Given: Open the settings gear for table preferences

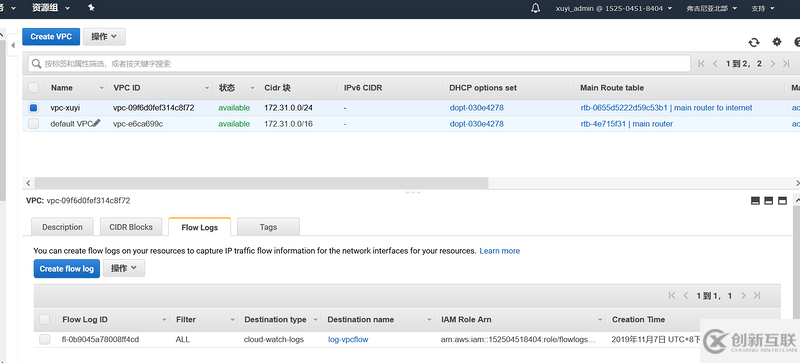Looking at the screenshot, I should (x=777, y=42).
